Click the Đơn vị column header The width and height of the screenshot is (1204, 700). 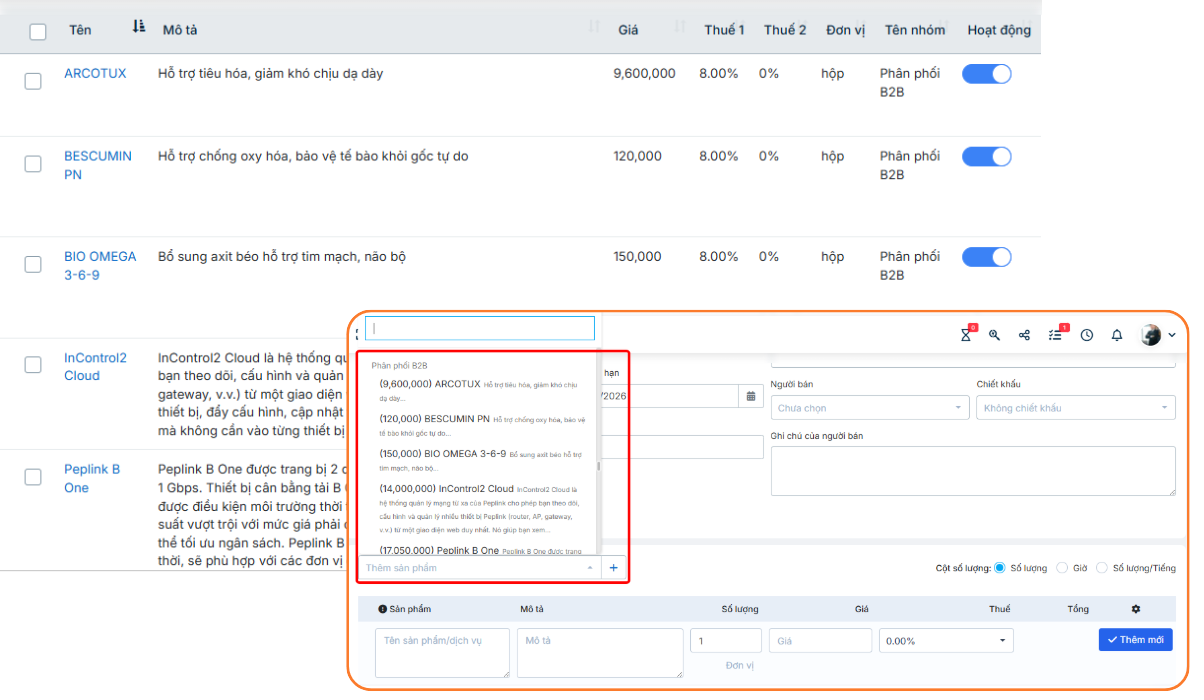(x=846, y=30)
